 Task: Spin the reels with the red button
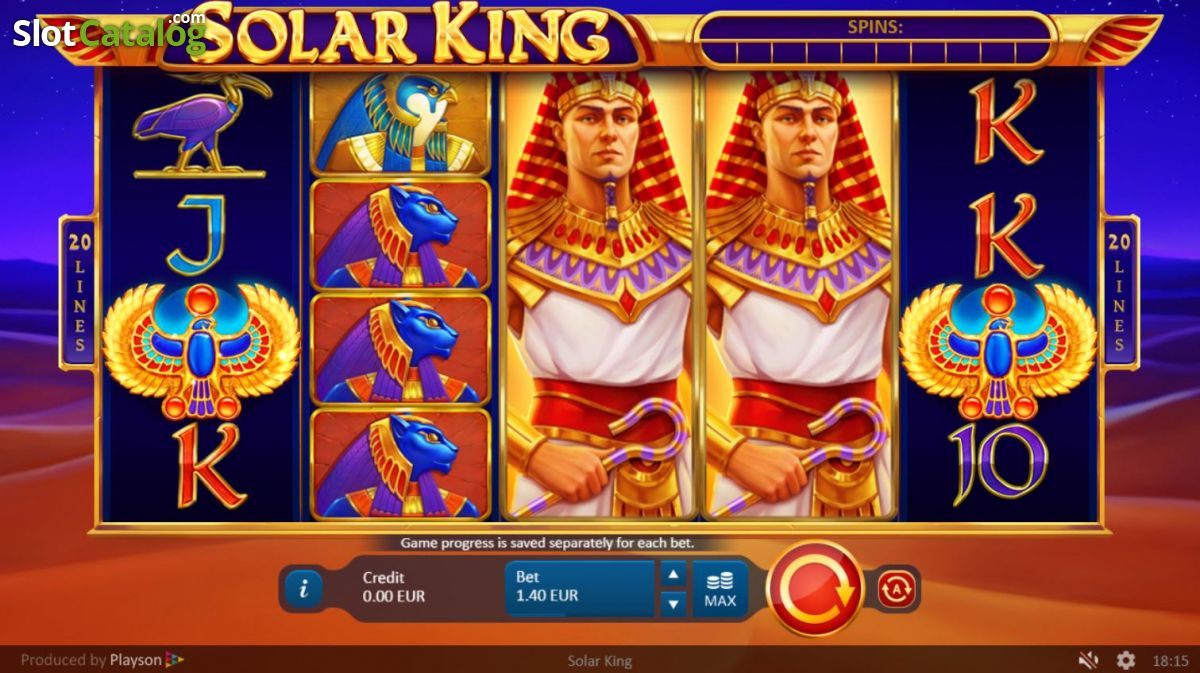tap(815, 589)
